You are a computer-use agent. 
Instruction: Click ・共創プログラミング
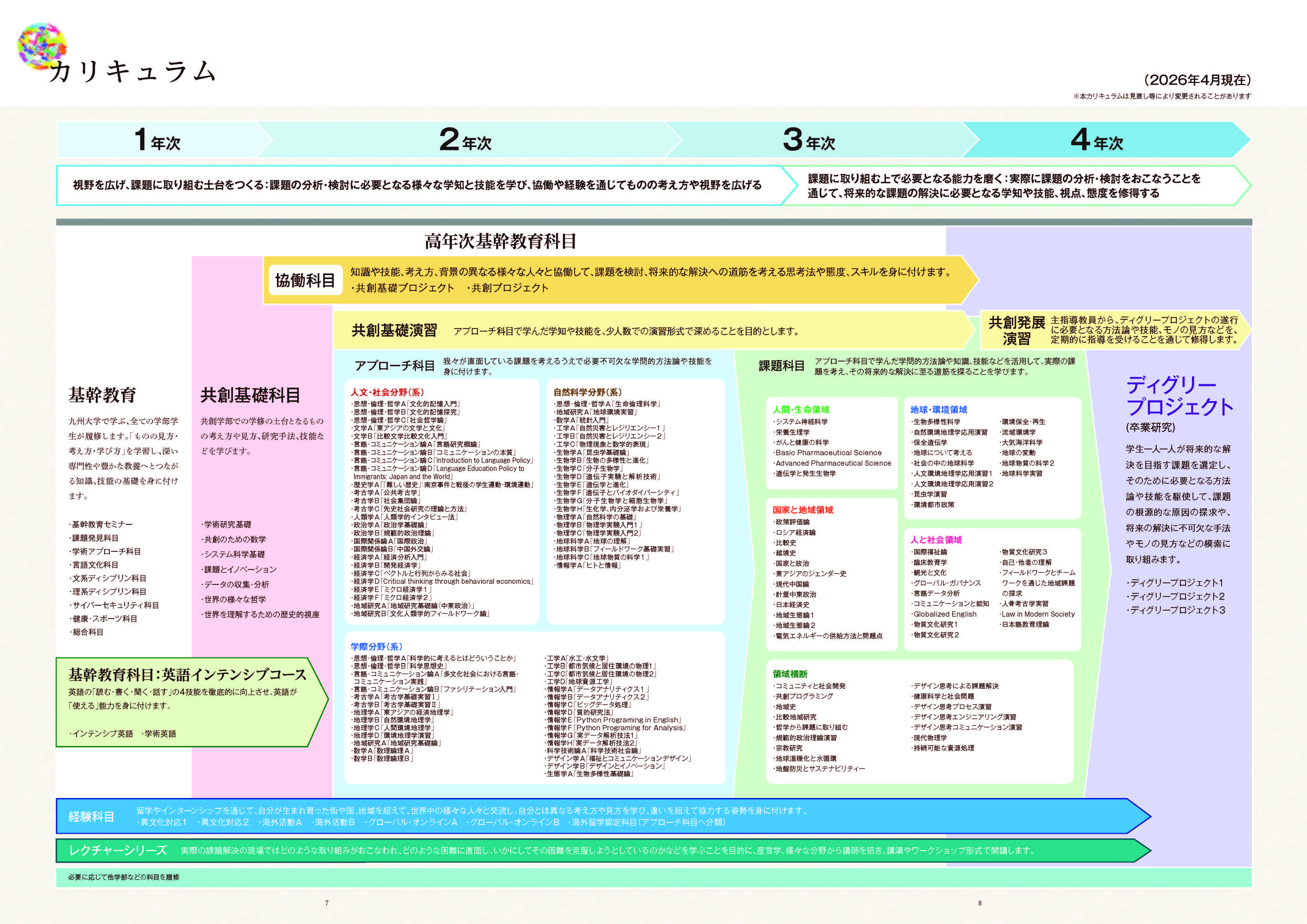[x=803, y=696]
